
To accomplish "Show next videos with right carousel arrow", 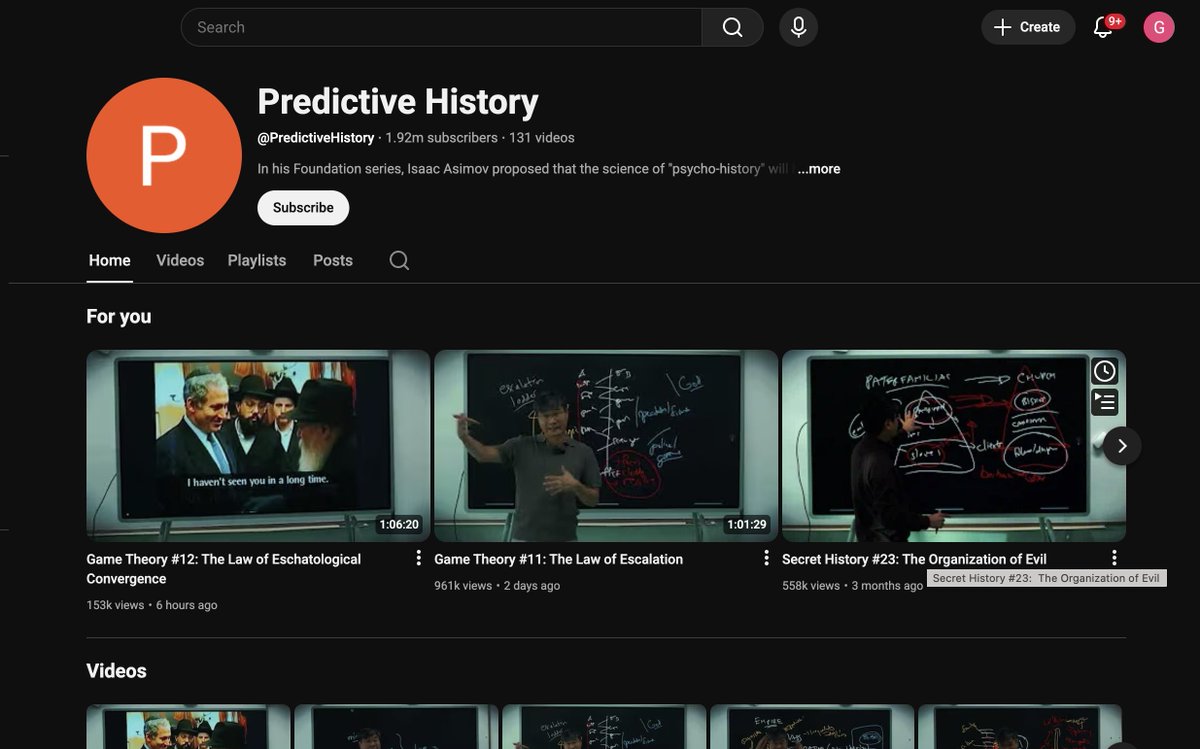I will pyautogui.click(x=1122, y=446).
